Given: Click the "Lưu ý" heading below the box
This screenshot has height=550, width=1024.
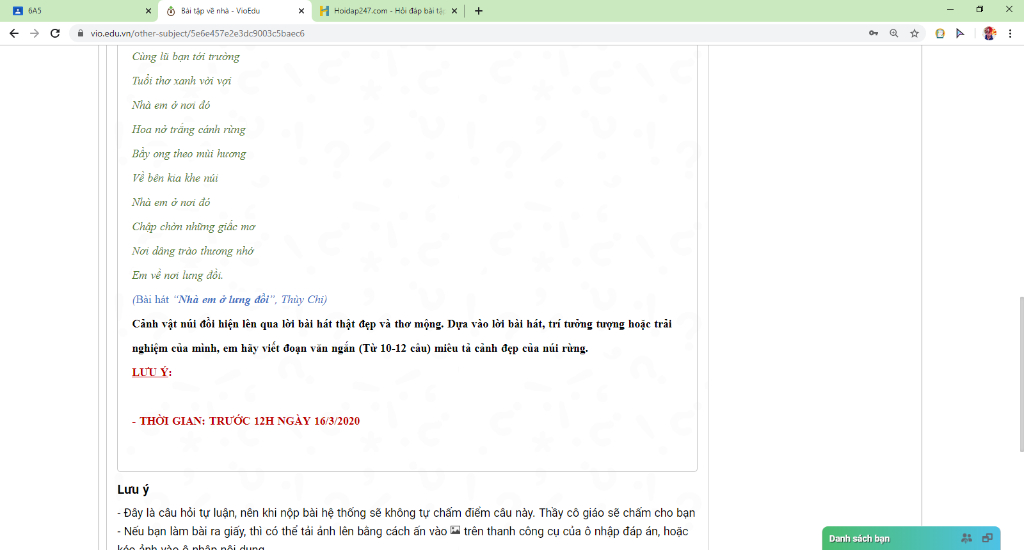Looking at the screenshot, I should [133, 489].
